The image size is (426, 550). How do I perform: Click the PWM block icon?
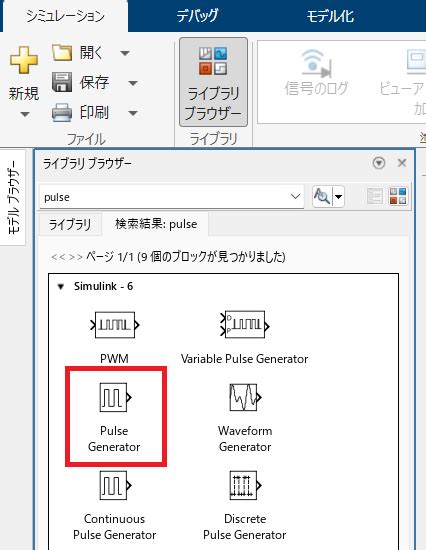115,325
